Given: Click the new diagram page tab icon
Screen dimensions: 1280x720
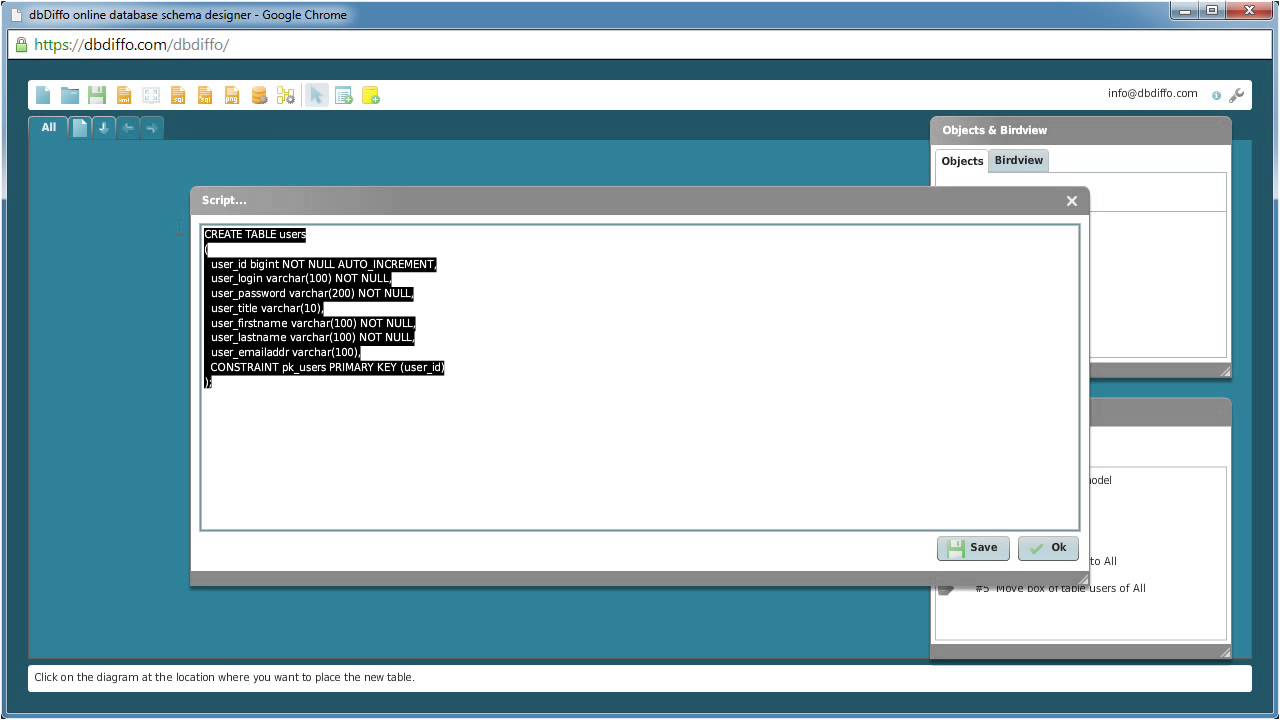Looking at the screenshot, I should [x=80, y=128].
